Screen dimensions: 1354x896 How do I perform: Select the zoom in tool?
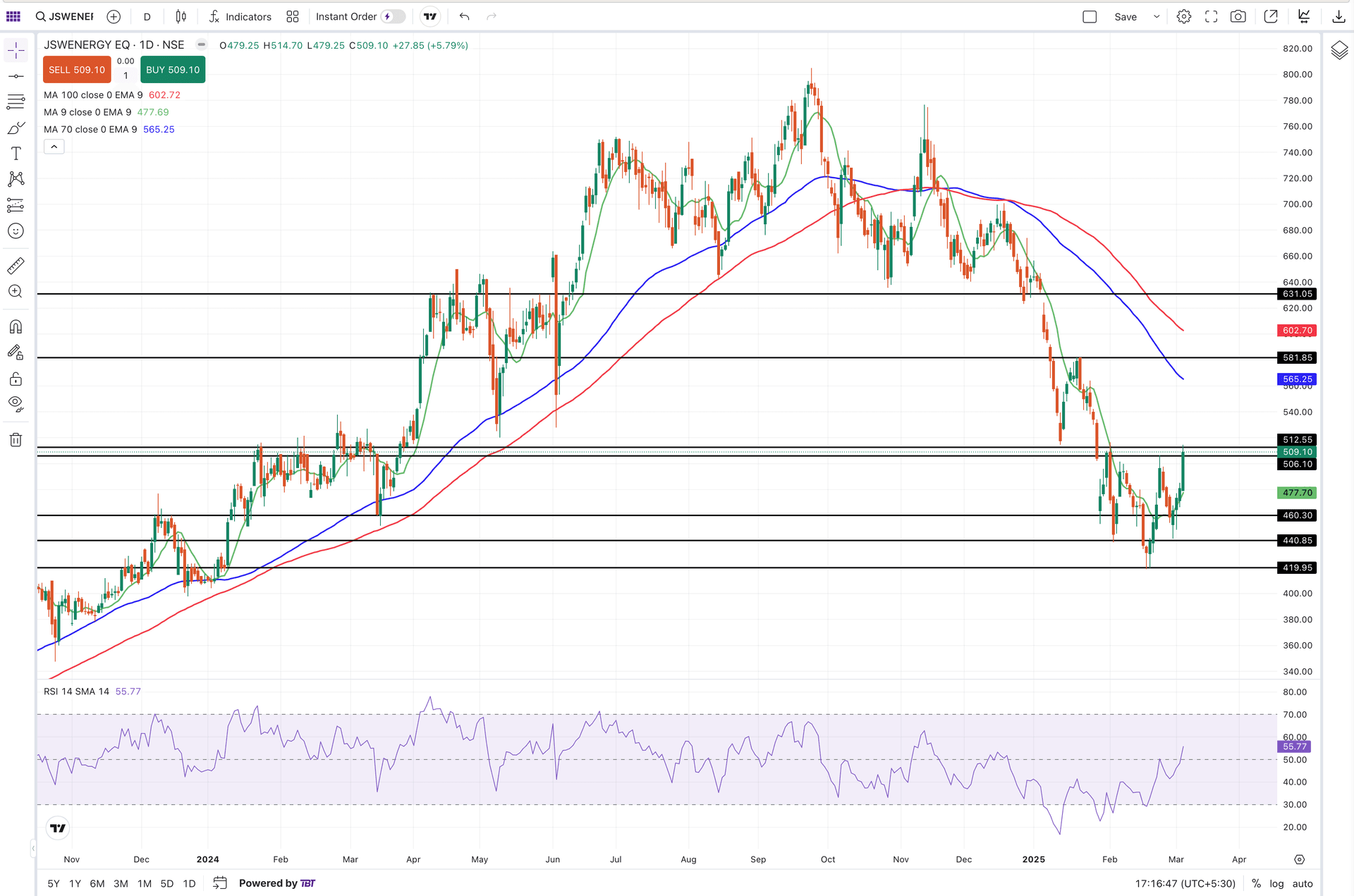pos(16,291)
